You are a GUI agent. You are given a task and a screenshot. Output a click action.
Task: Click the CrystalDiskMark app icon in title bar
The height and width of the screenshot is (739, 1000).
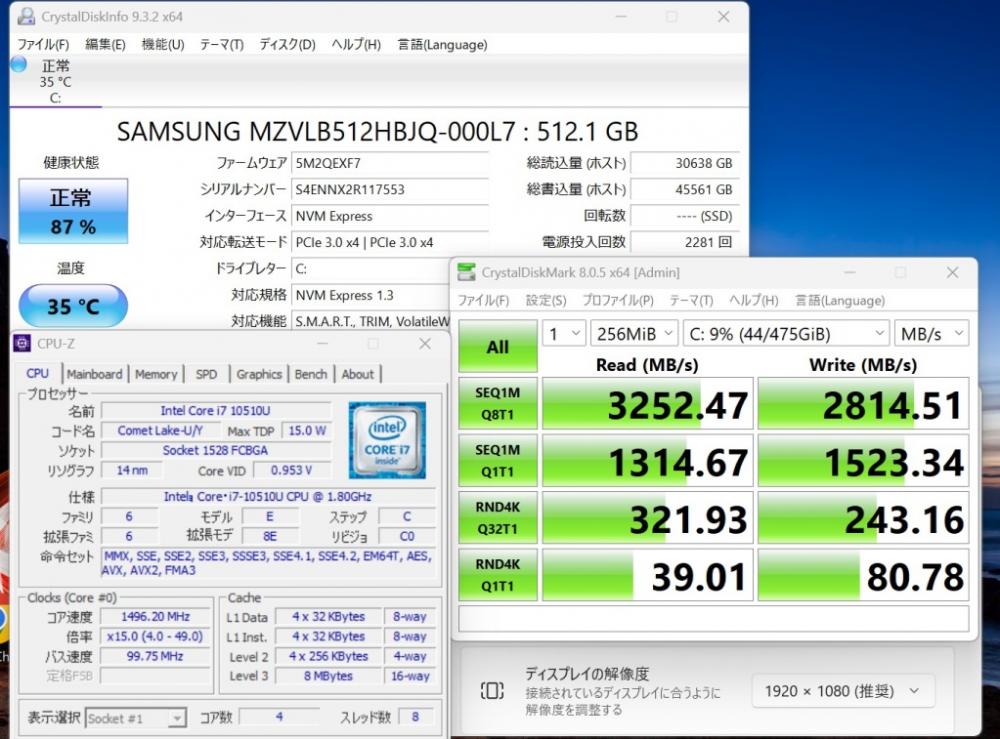click(466, 272)
